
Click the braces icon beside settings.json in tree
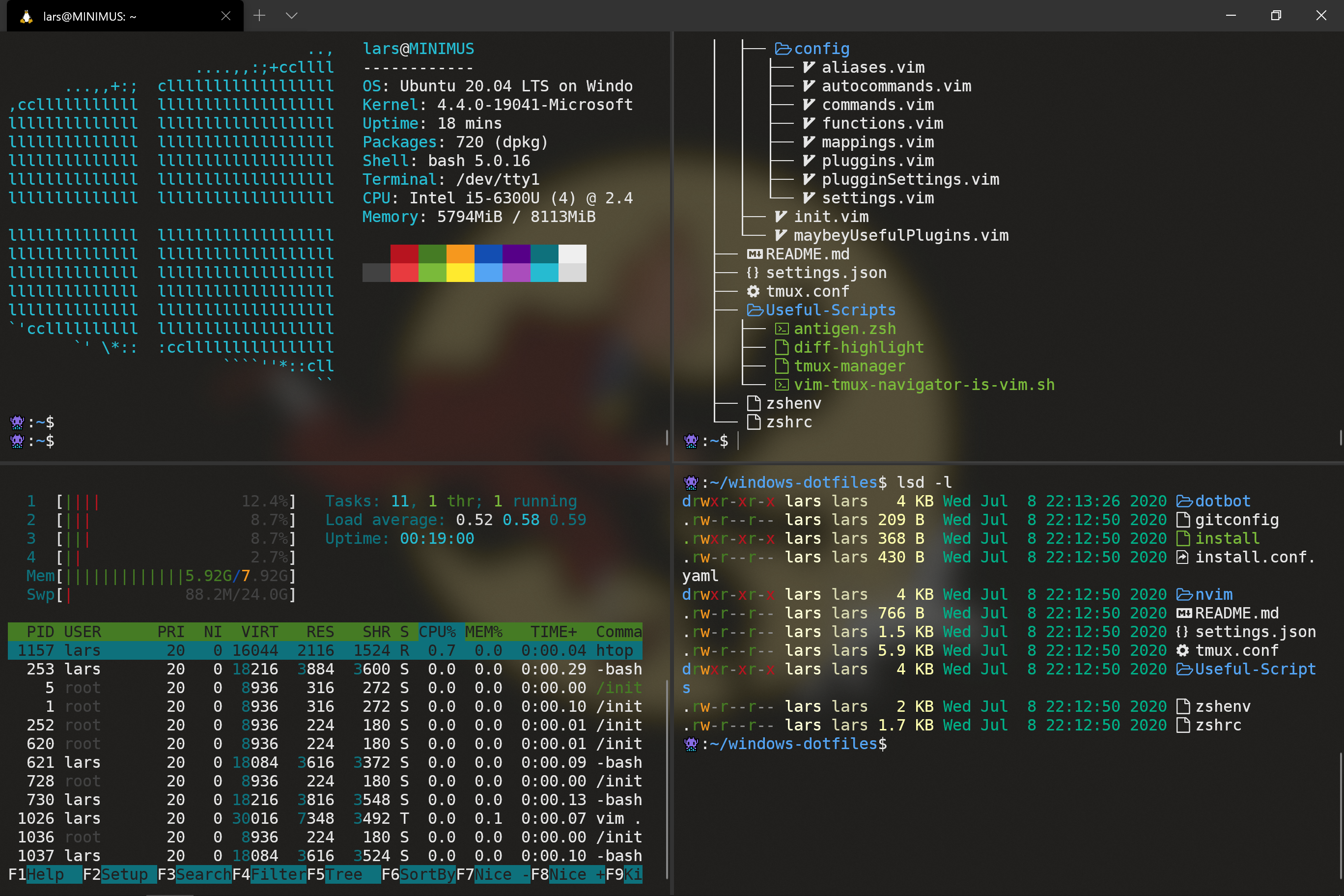coord(753,273)
